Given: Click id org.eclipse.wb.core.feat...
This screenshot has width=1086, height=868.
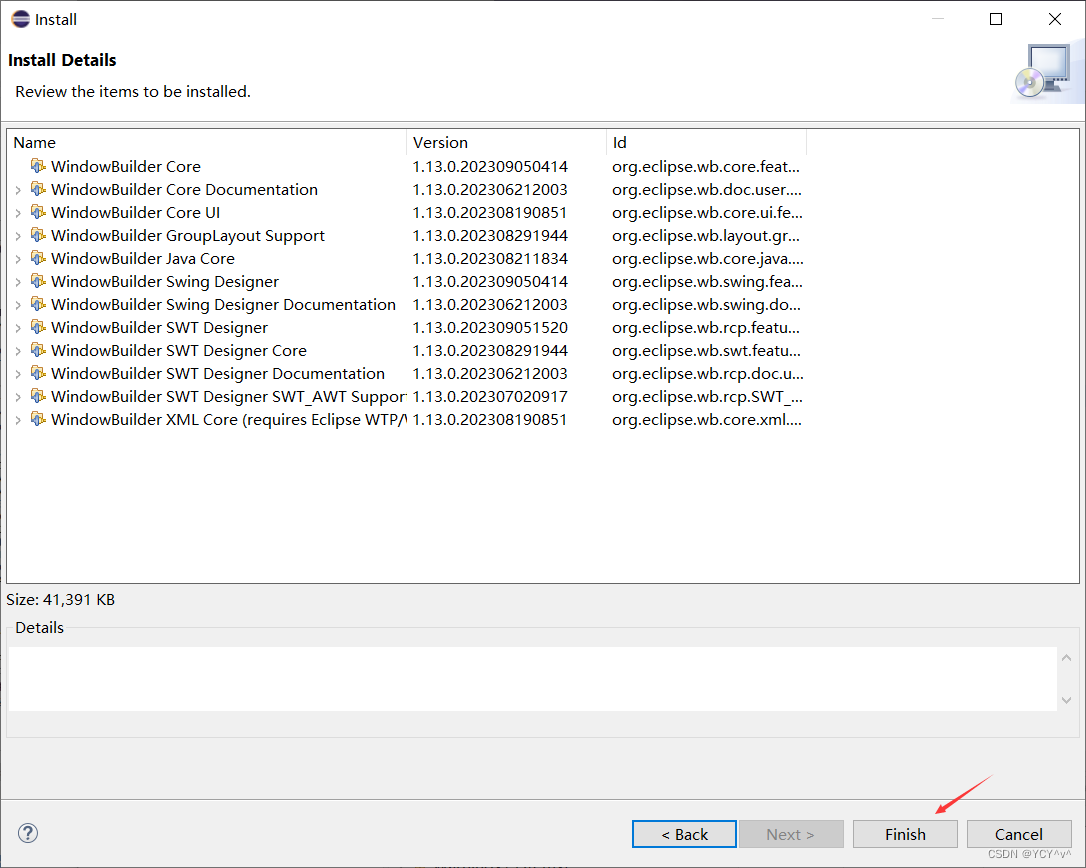Looking at the screenshot, I should tap(706, 166).
